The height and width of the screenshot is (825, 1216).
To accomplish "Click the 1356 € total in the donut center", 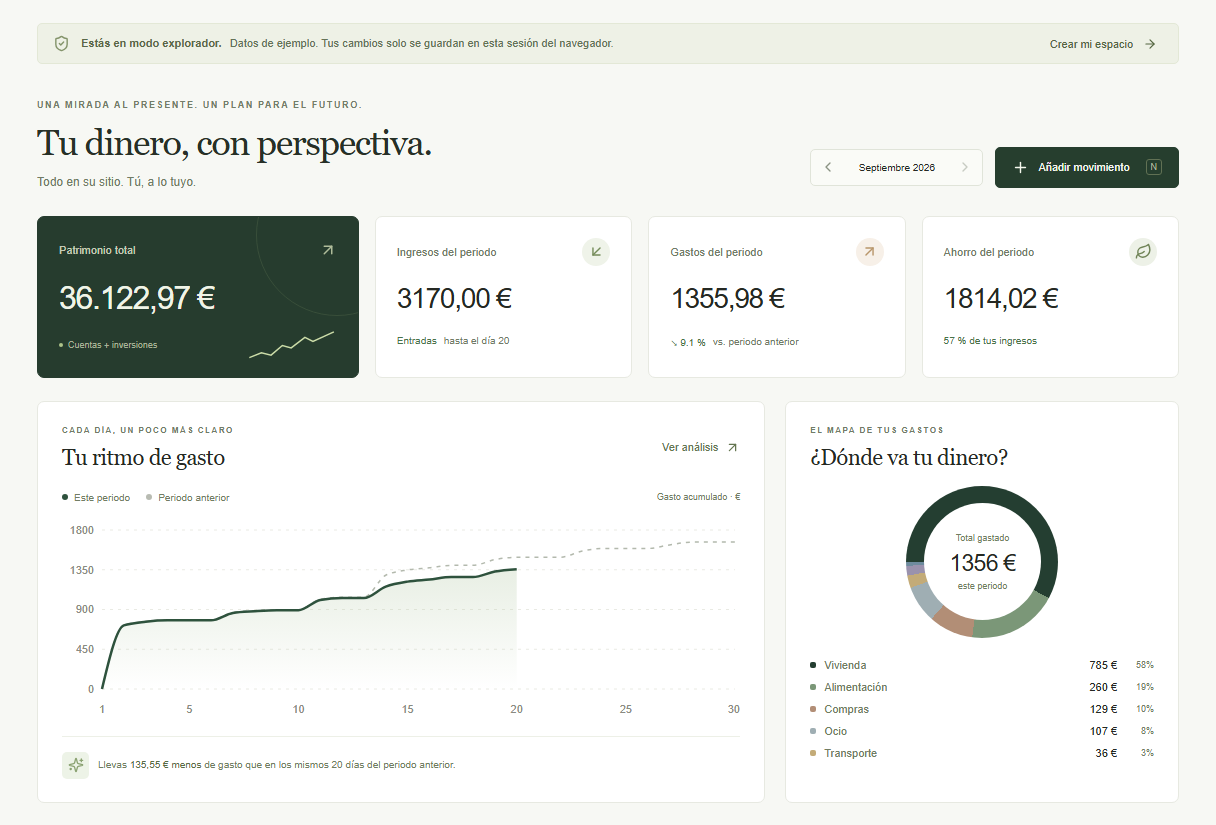I will [983, 563].
